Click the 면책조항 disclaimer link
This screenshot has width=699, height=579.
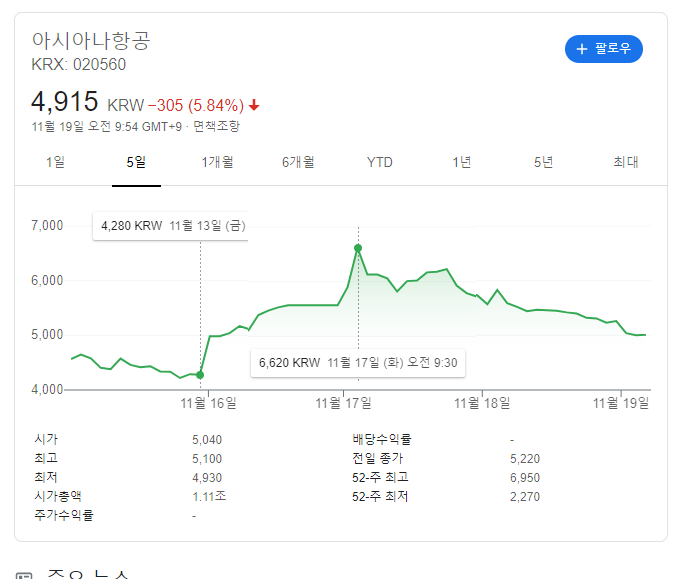point(216,127)
